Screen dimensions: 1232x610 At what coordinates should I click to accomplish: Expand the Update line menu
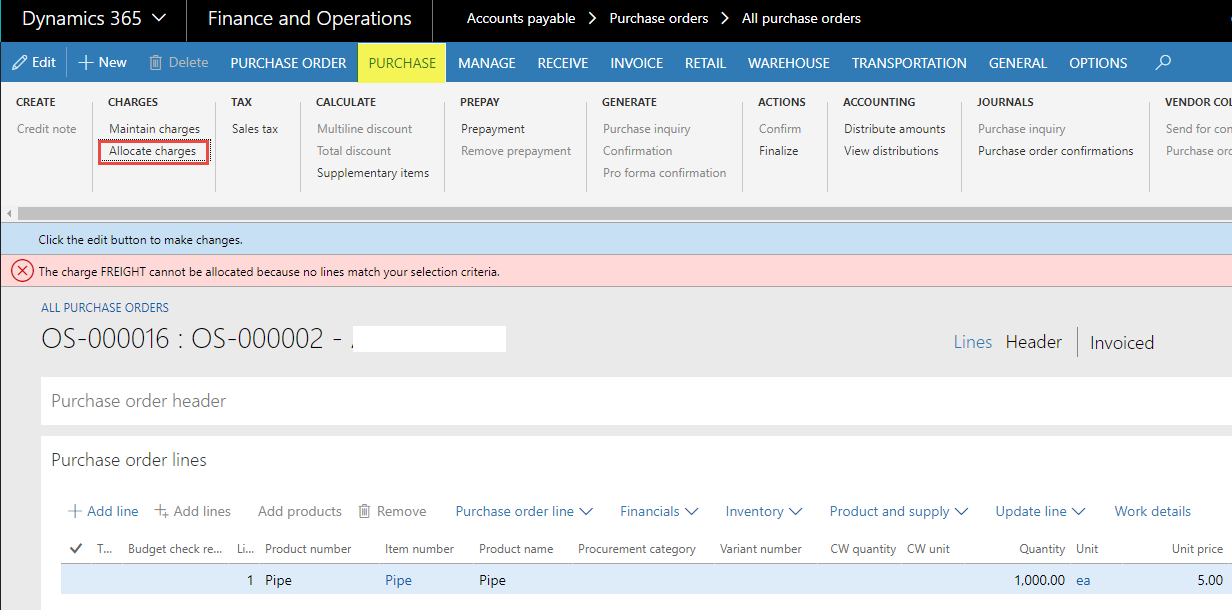click(x=1040, y=511)
